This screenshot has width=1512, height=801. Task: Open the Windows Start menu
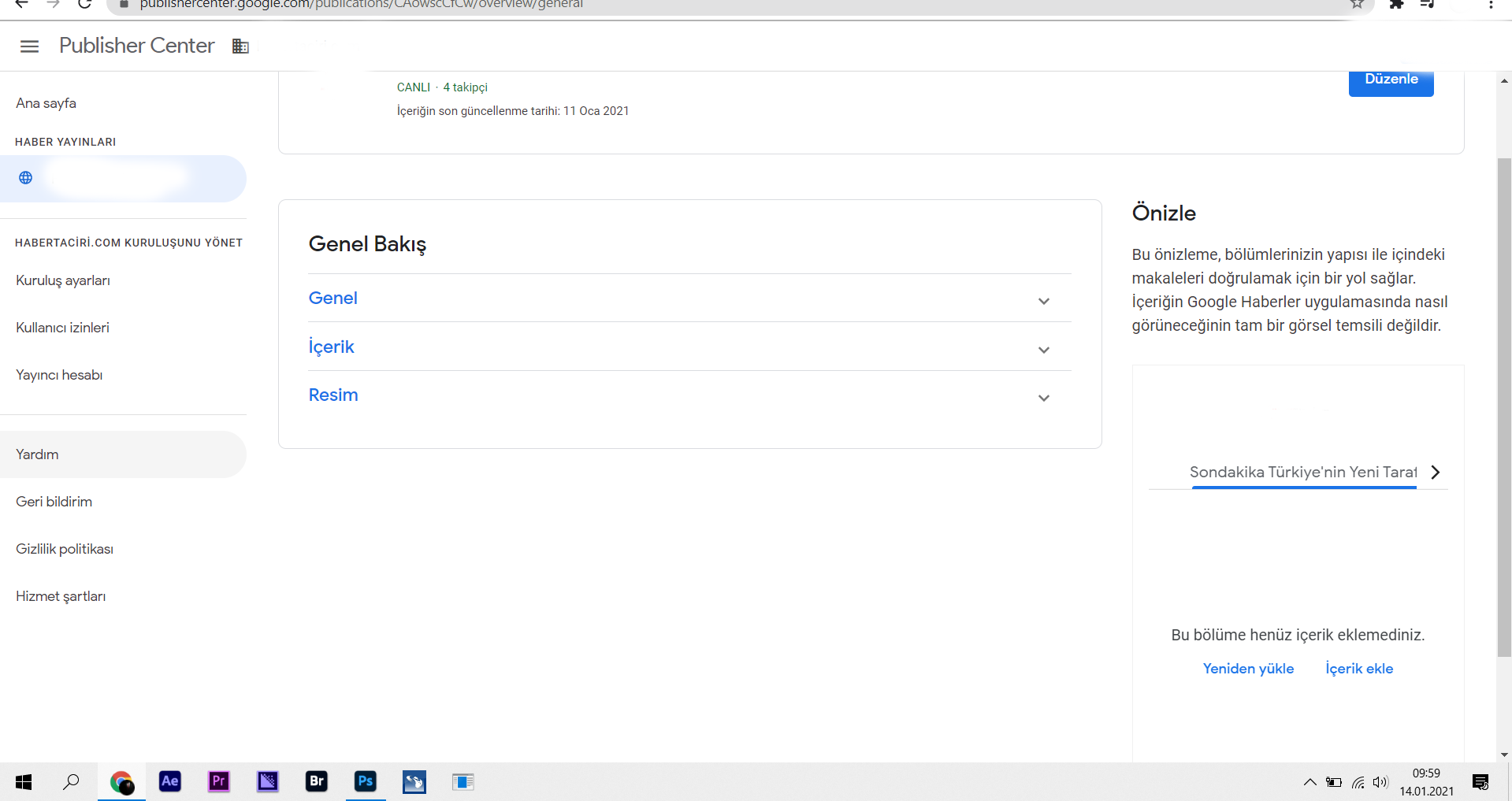[24, 782]
